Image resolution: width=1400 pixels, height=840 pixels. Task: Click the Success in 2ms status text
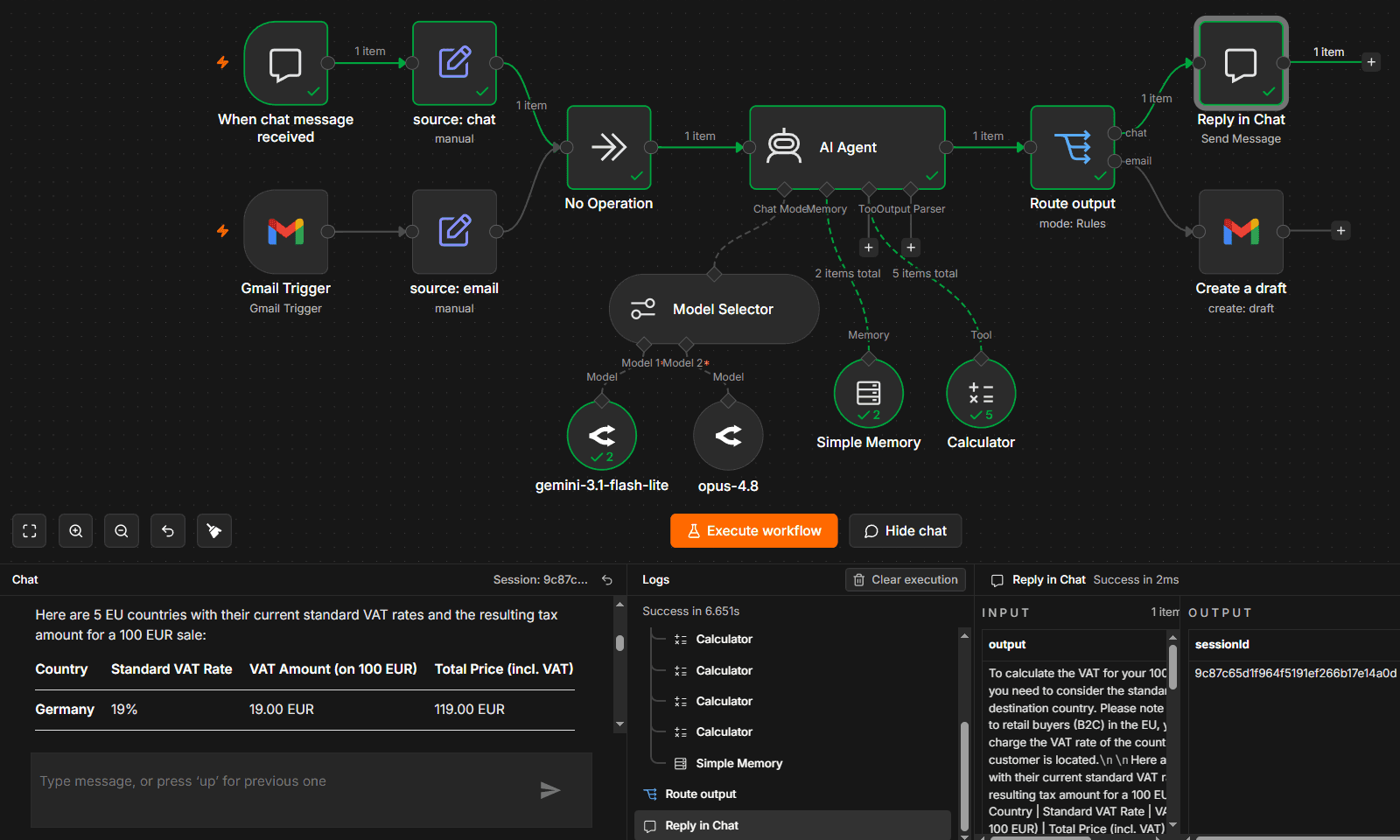pos(1137,580)
